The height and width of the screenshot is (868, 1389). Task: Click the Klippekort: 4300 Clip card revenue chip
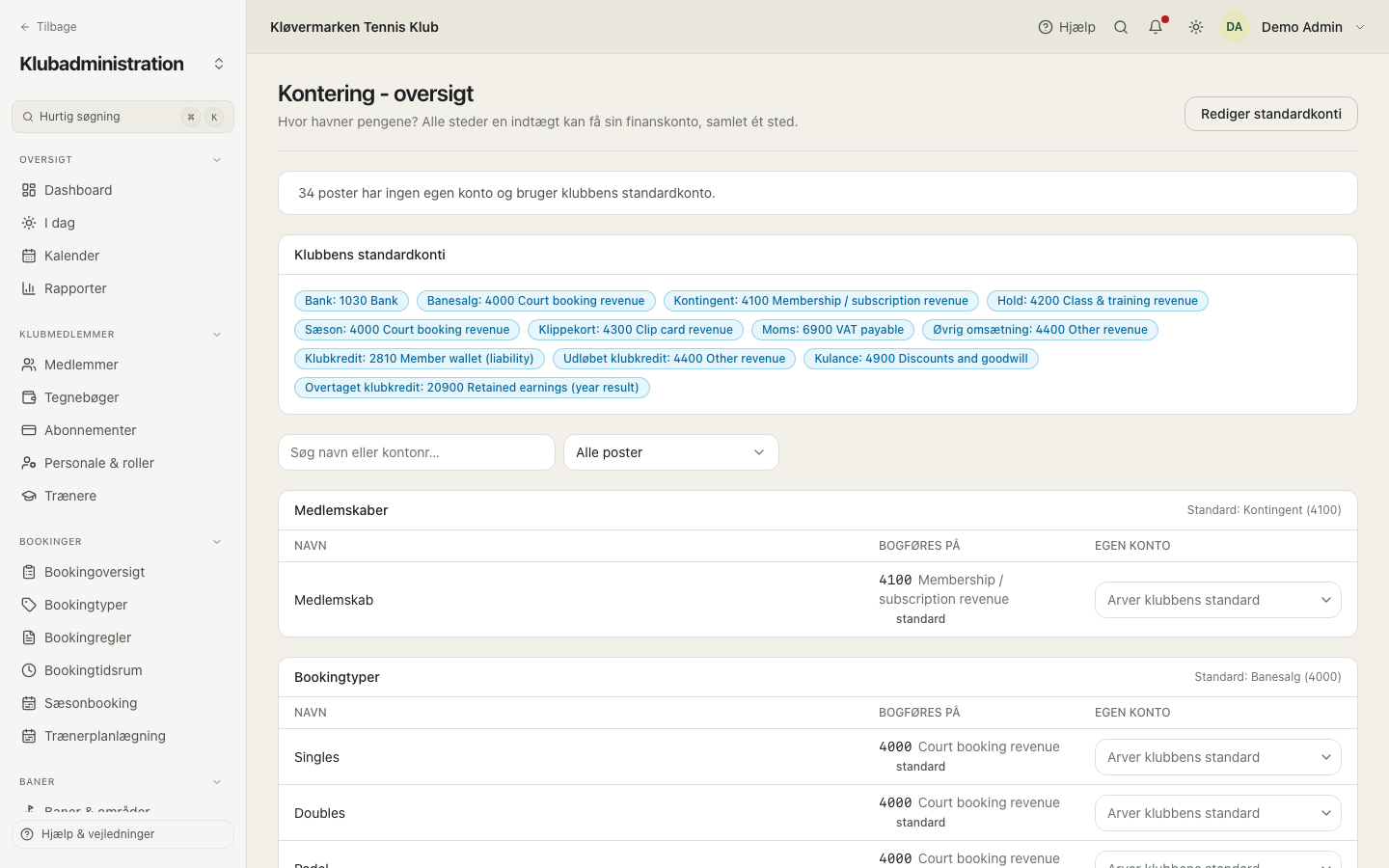(x=636, y=330)
